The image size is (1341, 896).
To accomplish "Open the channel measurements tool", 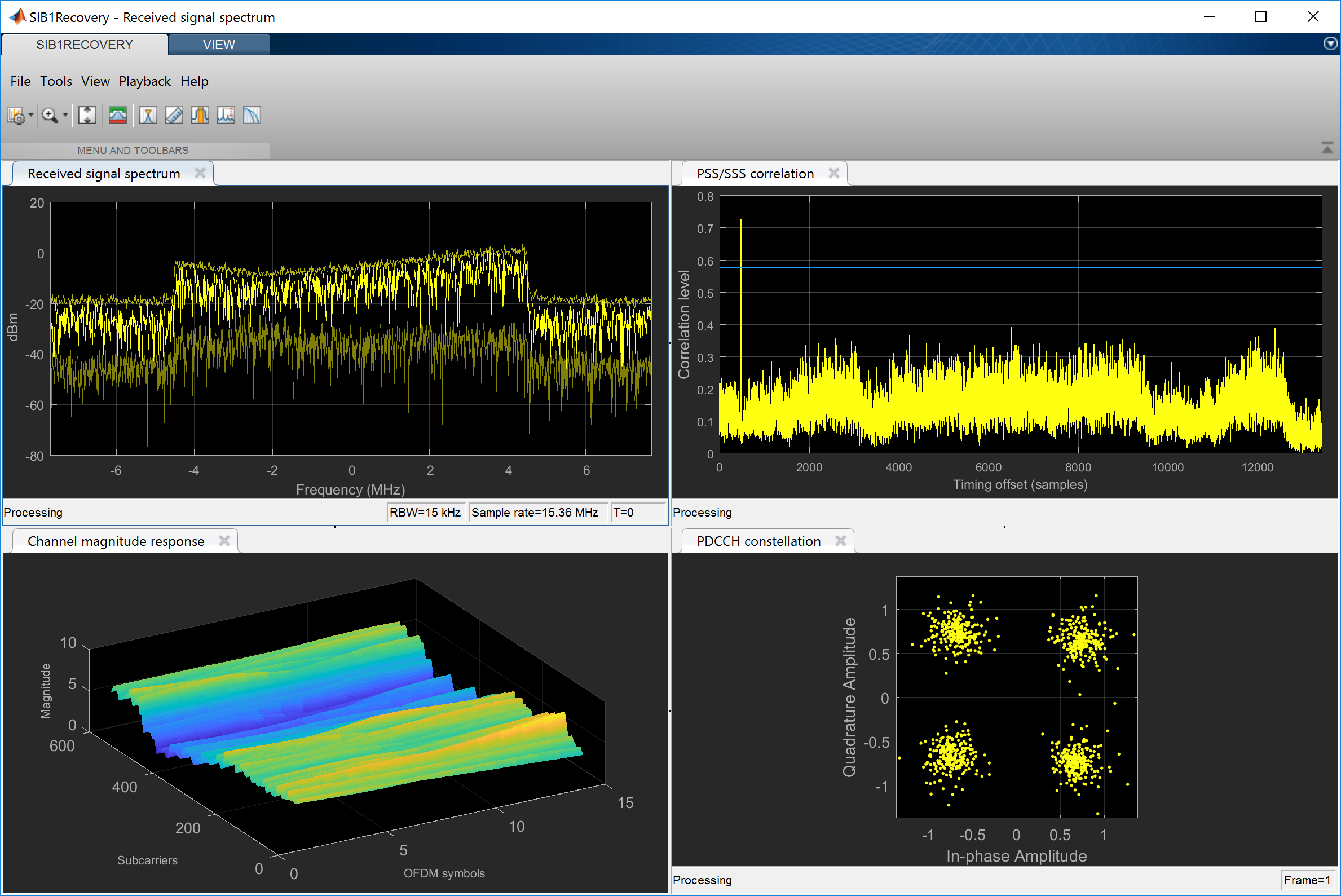I will [200, 116].
